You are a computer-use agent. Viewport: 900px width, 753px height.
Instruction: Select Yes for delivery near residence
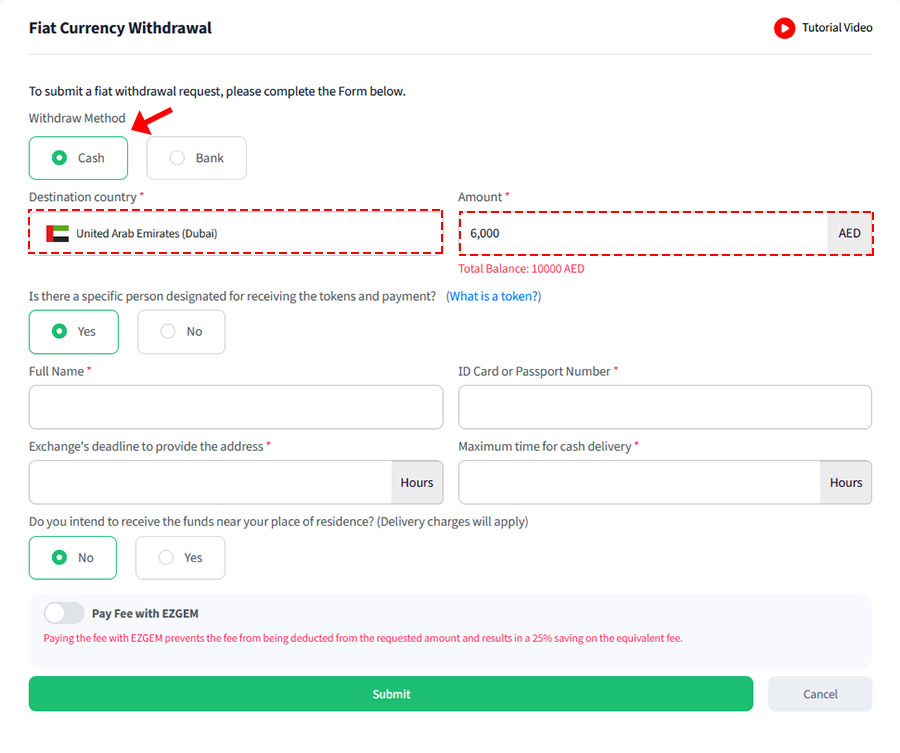[180, 558]
